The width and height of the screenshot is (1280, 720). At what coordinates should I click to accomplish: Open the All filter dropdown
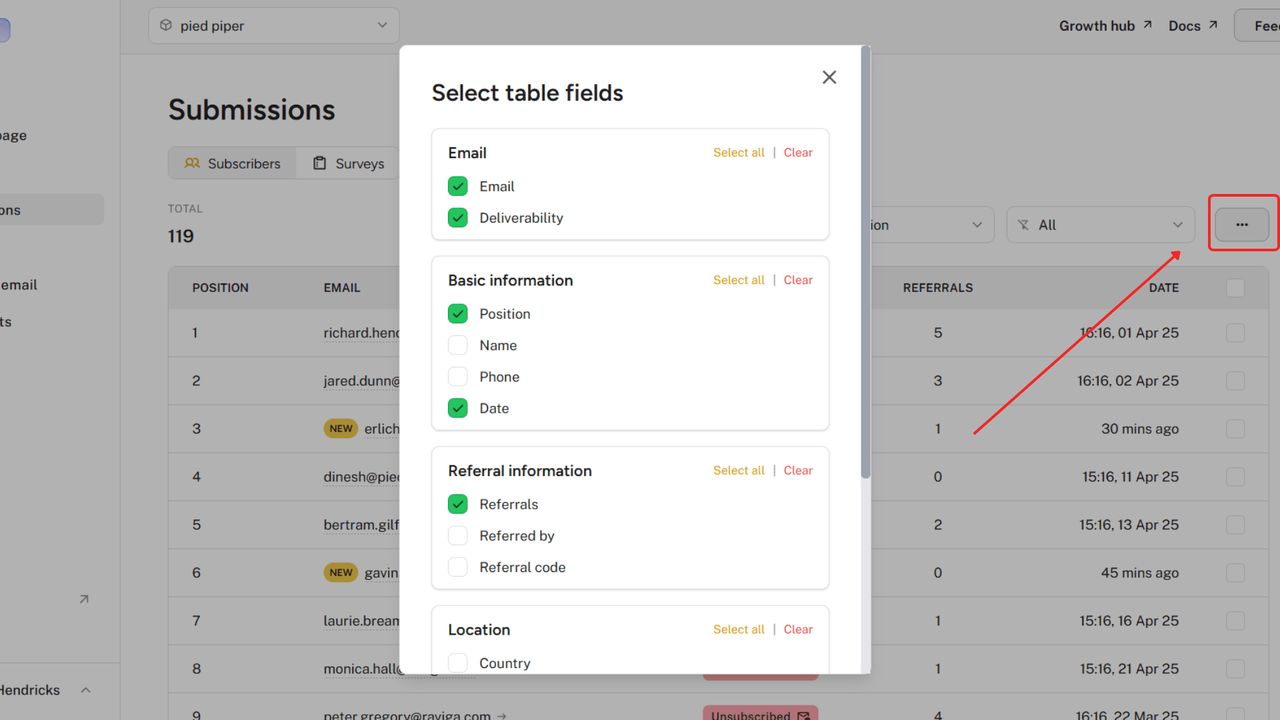[x=1100, y=224]
